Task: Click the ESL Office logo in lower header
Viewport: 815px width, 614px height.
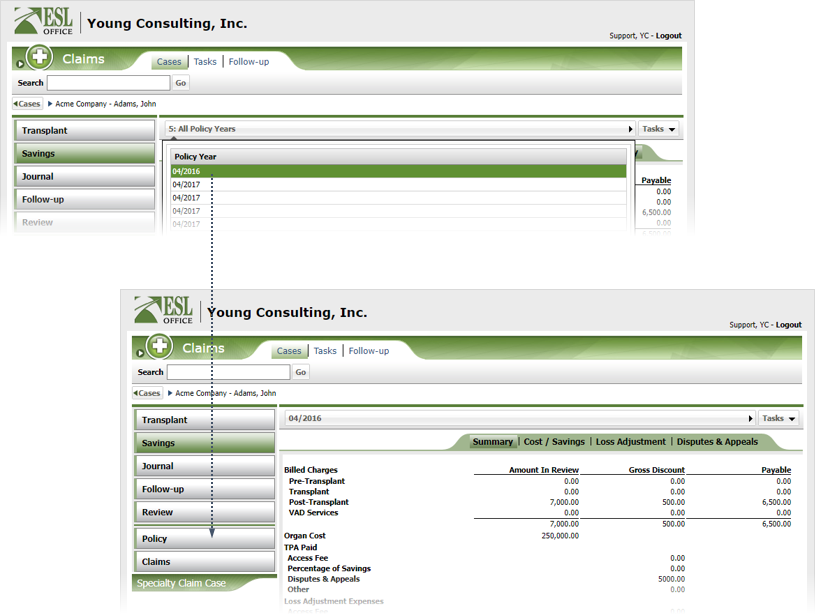Action: pyautogui.click(x=165, y=310)
